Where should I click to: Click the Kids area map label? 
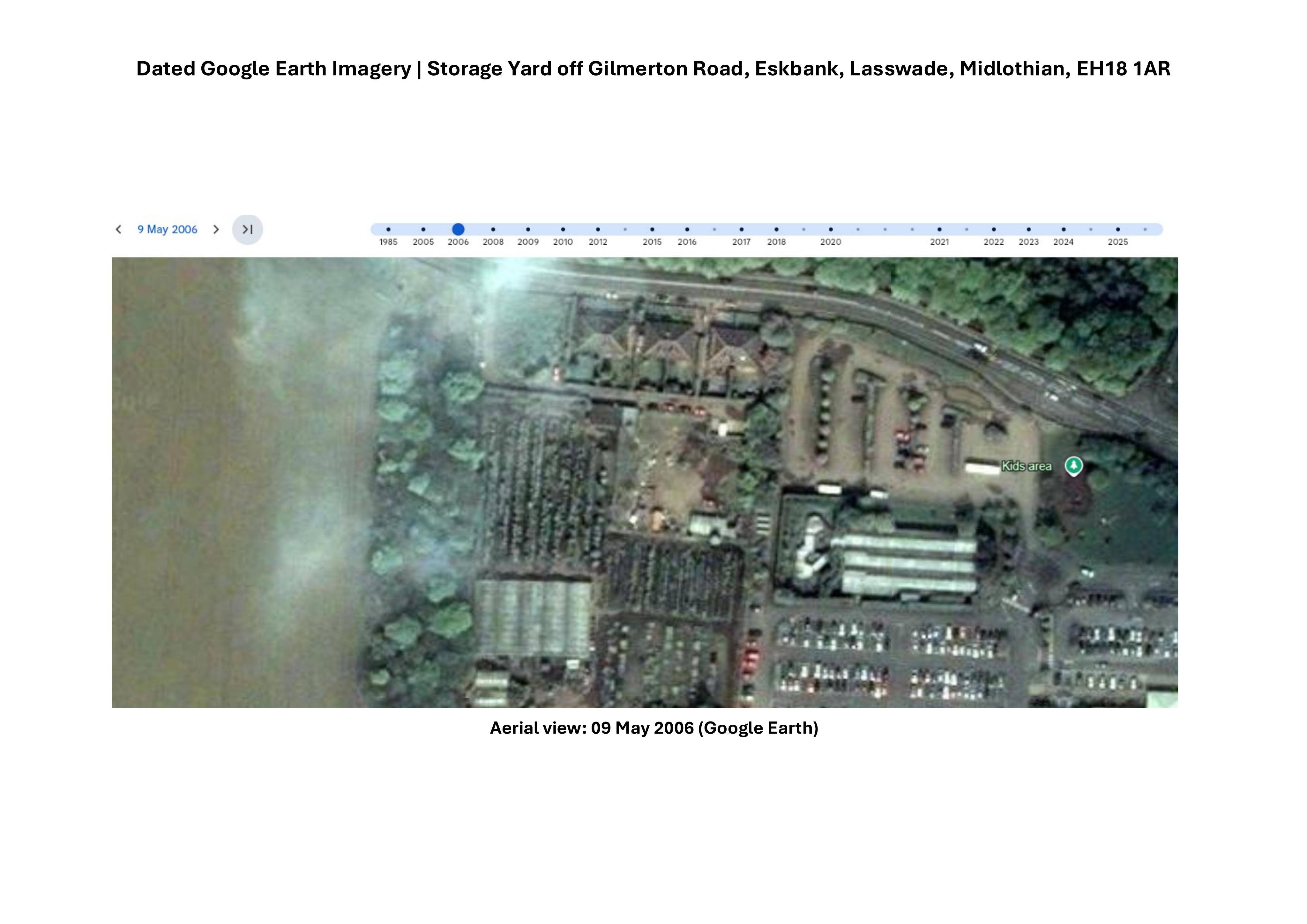(1027, 466)
